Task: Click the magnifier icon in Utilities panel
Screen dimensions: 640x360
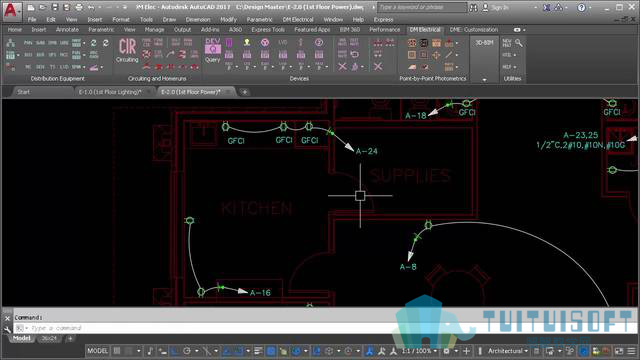Action: 519,42
